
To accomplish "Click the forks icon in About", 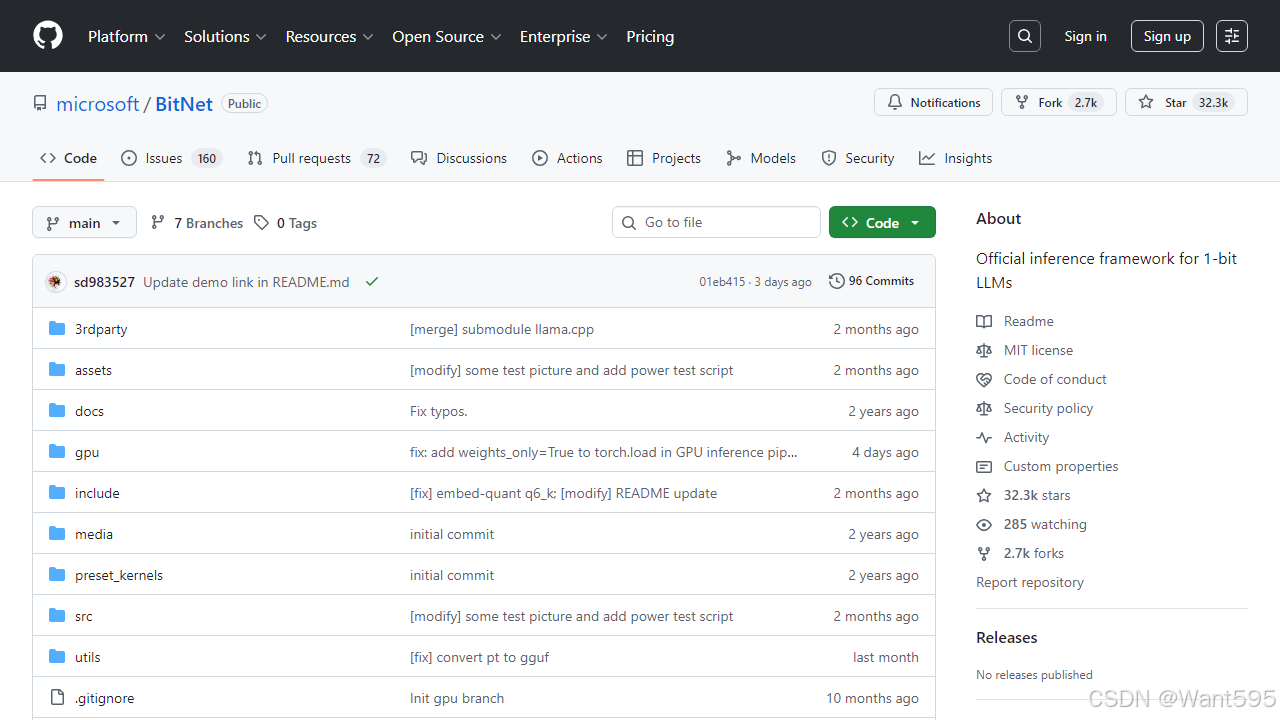I will coord(984,553).
